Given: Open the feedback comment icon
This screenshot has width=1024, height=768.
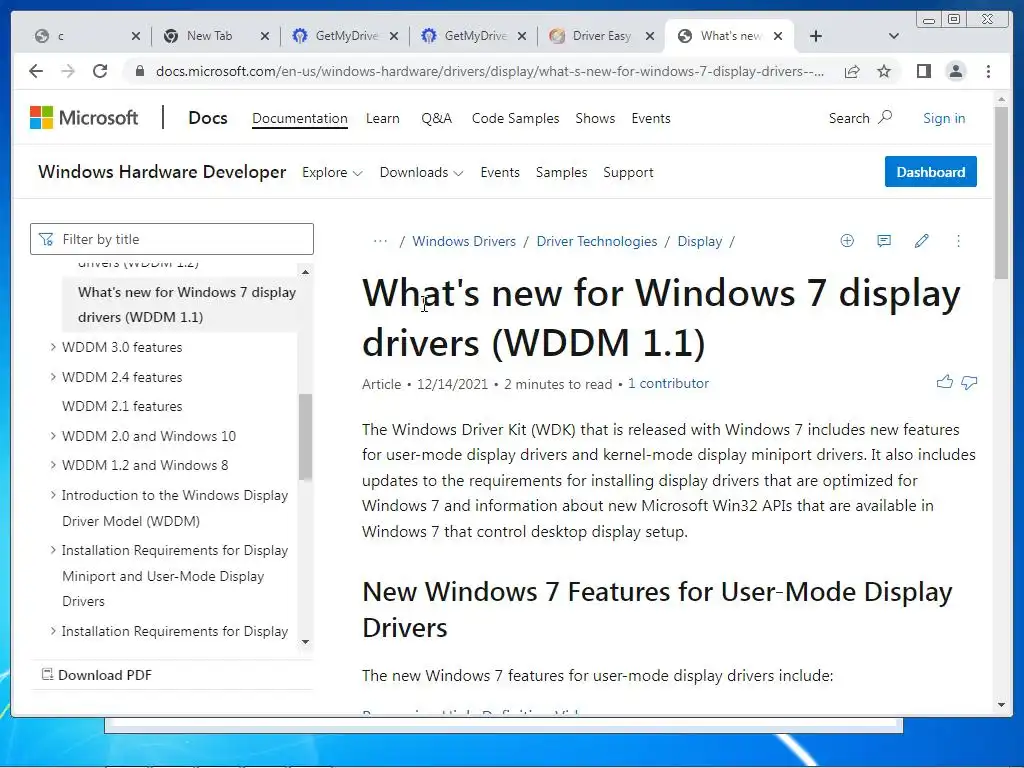Looking at the screenshot, I should tap(884, 241).
